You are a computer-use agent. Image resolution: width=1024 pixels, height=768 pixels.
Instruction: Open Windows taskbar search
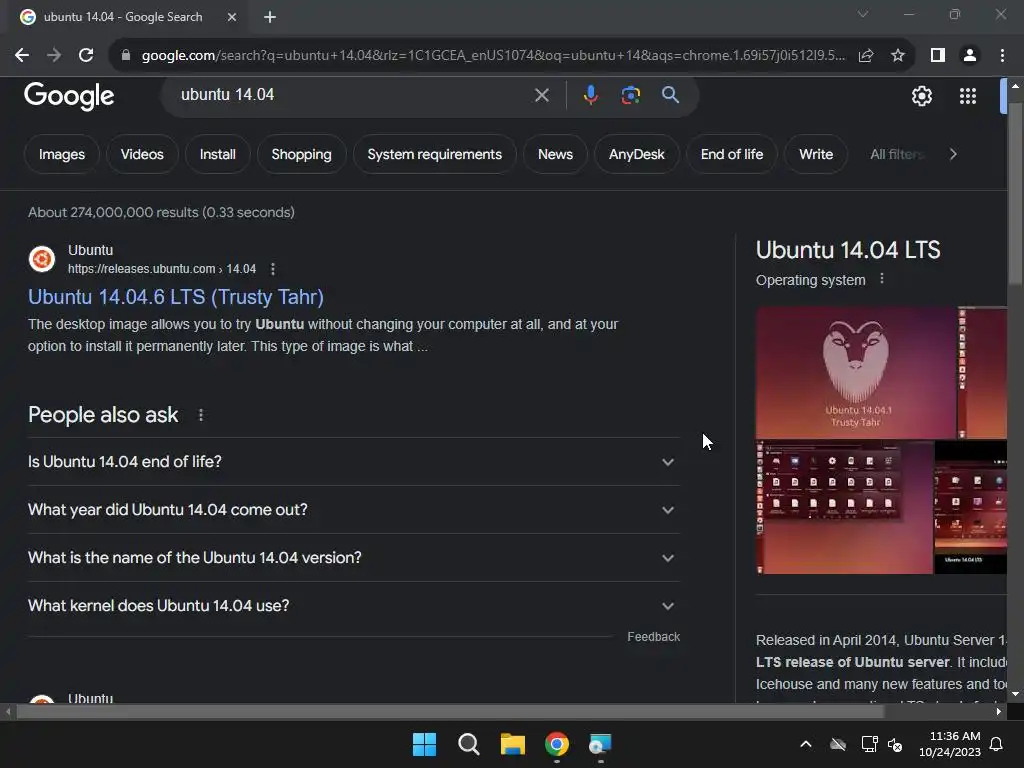click(x=469, y=744)
